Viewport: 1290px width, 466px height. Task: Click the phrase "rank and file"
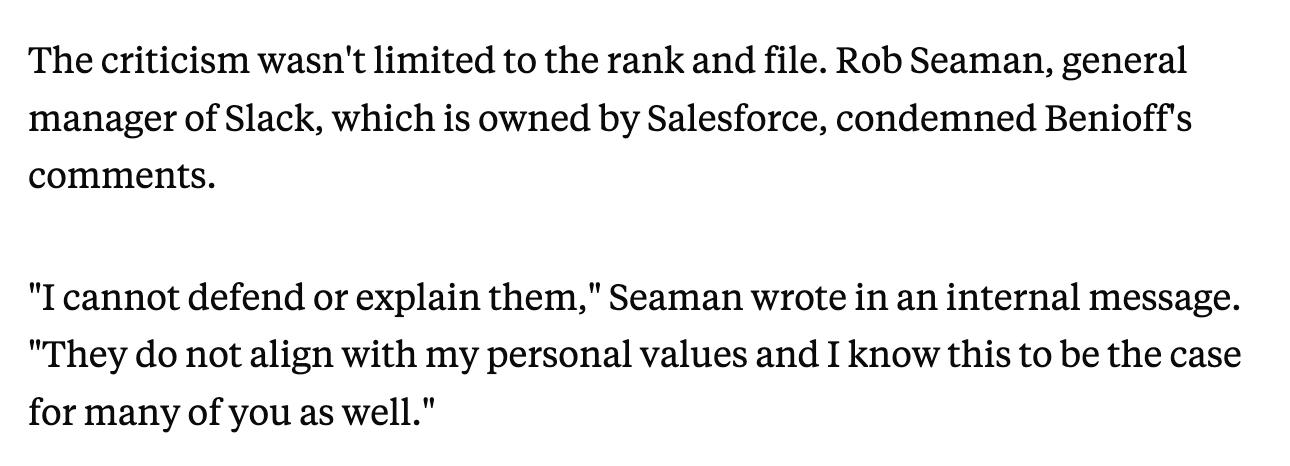click(702, 62)
